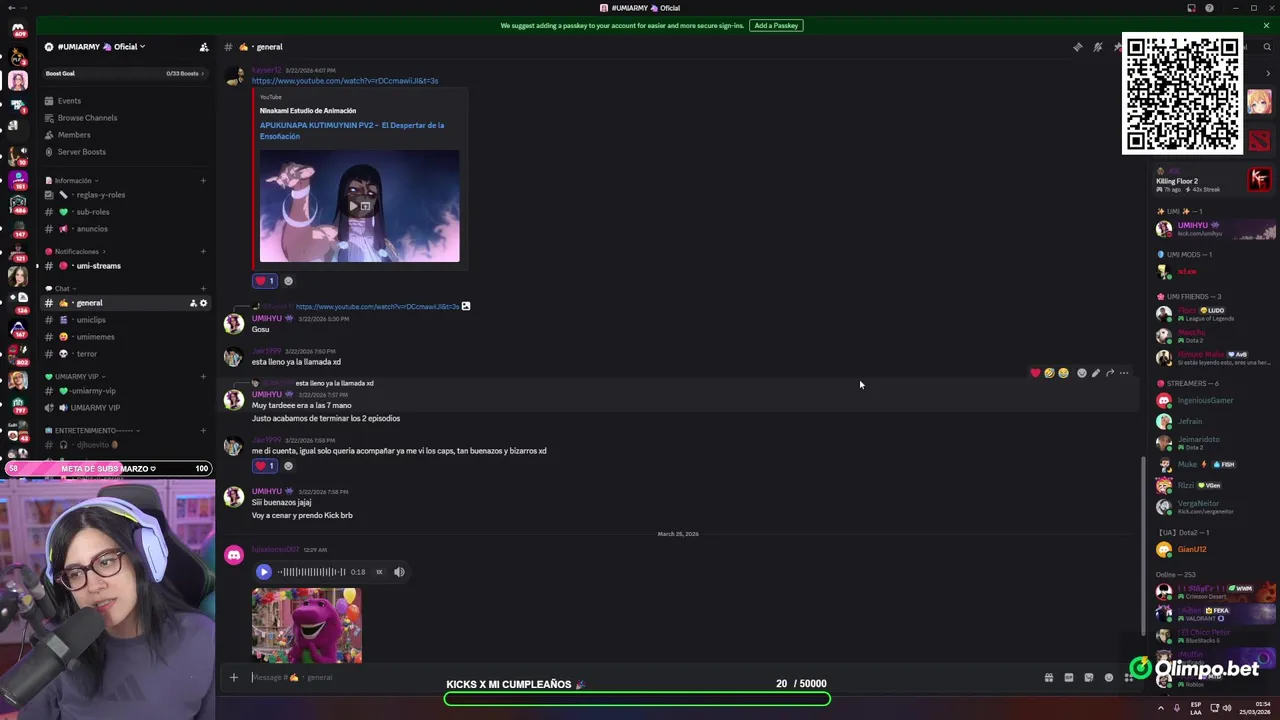Open More options on hovered message
This screenshot has height=720, width=1280.
pos(1124,373)
